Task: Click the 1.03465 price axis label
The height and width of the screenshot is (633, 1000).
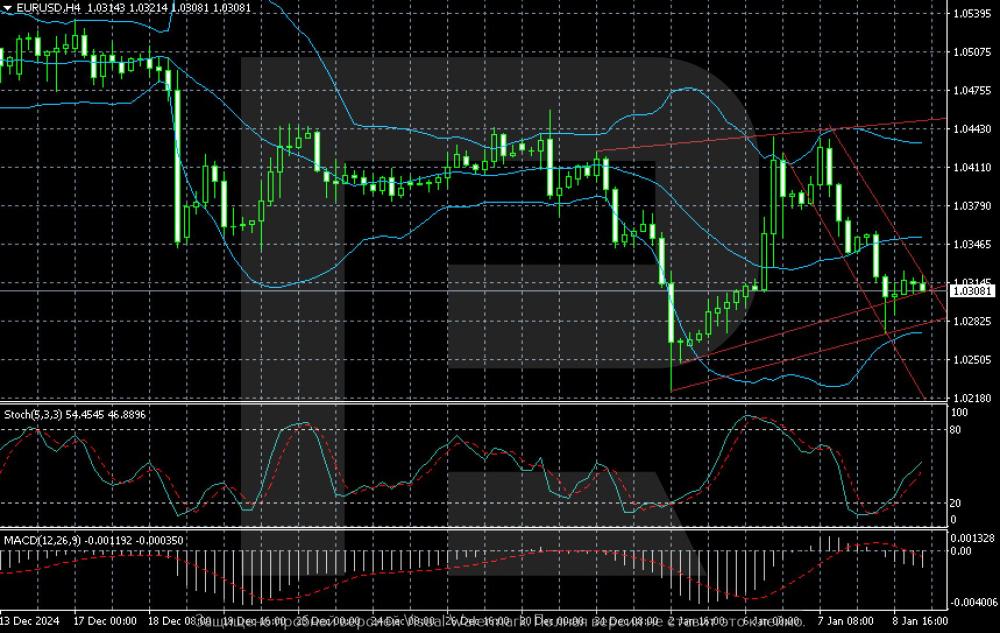Action: pyautogui.click(x=973, y=244)
